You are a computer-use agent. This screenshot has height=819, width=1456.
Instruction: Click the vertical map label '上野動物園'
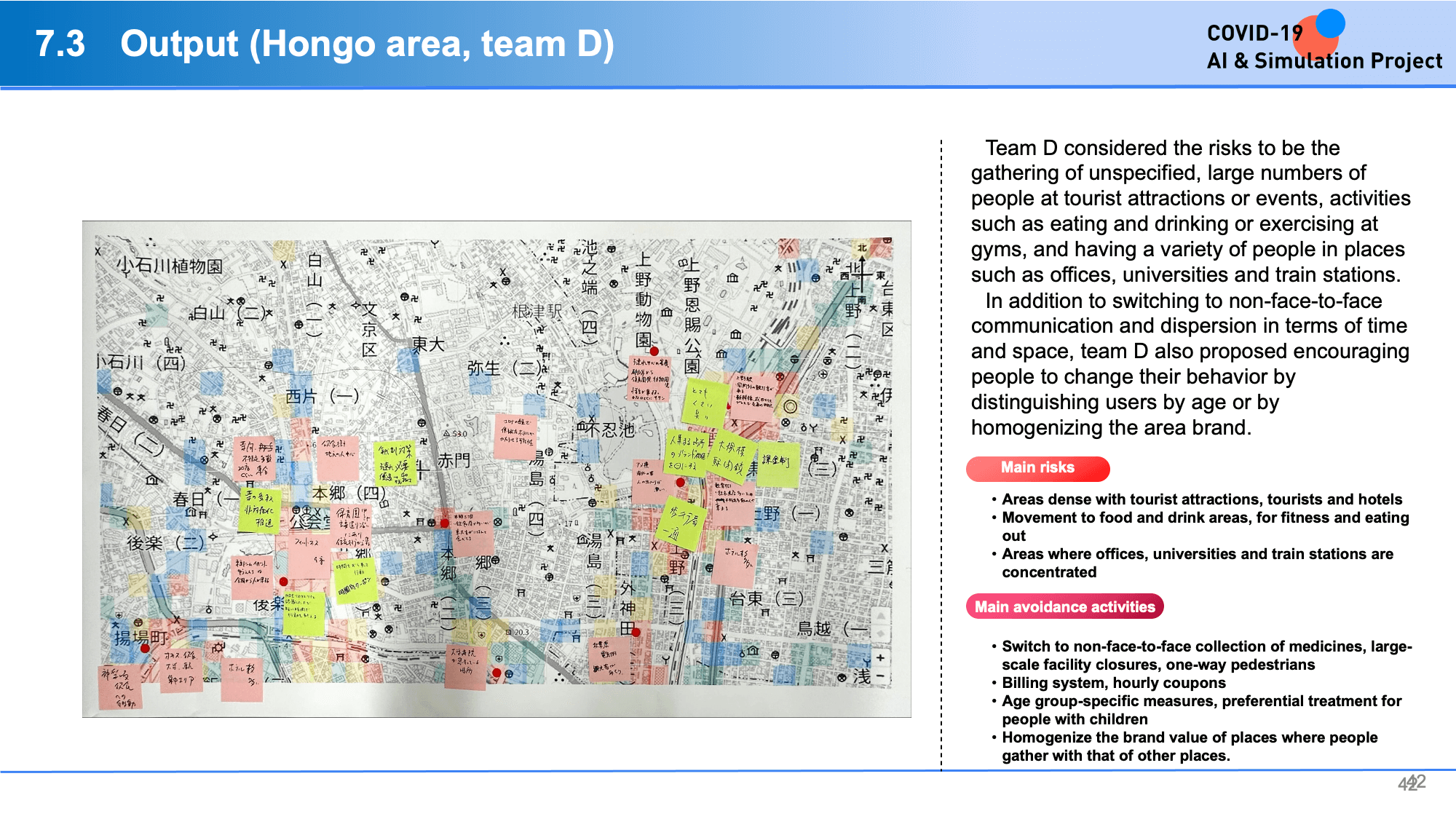tap(644, 299)
